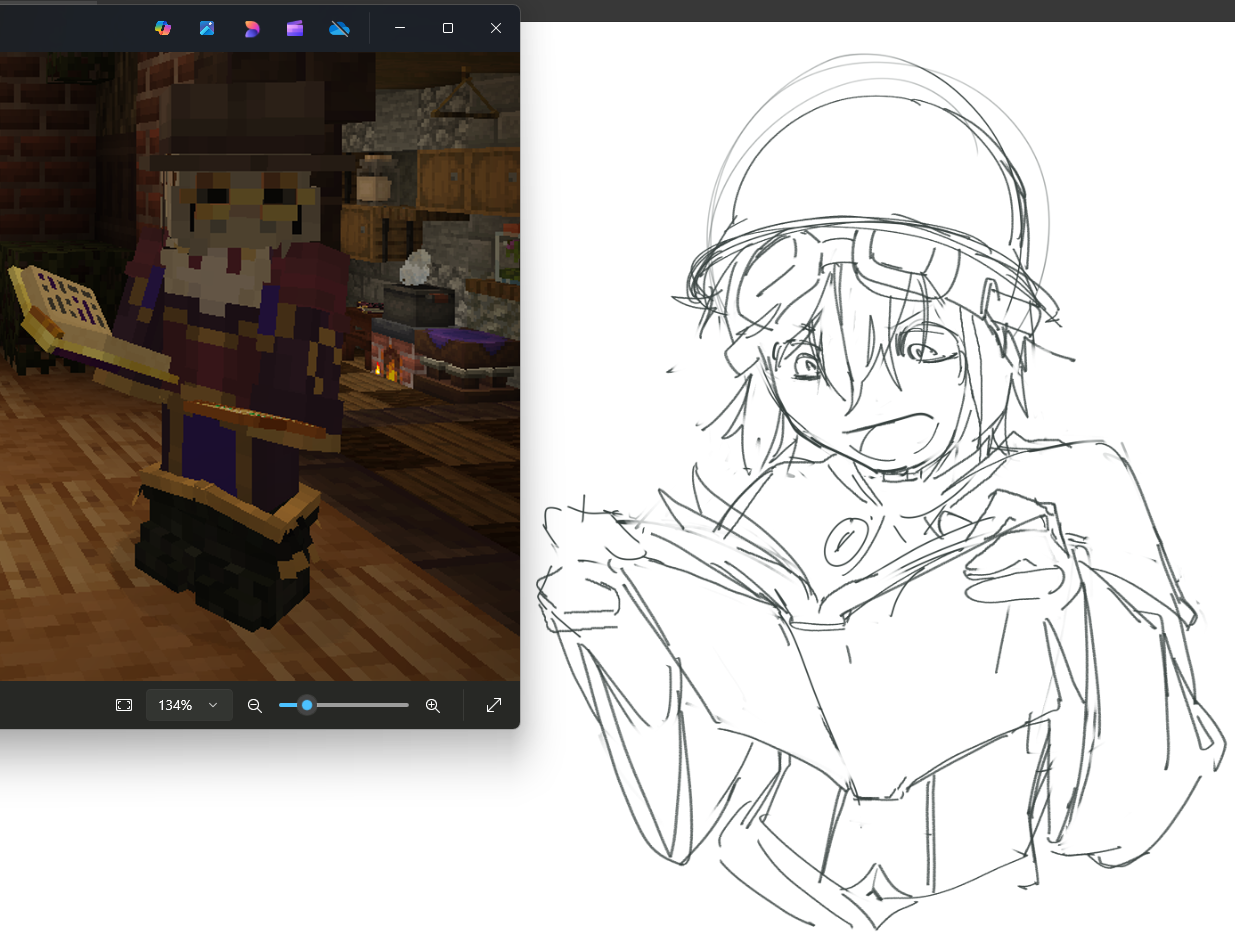Minimize the Photos window
The height and width of the screenshot is (941, 1235).
point(400,28)
